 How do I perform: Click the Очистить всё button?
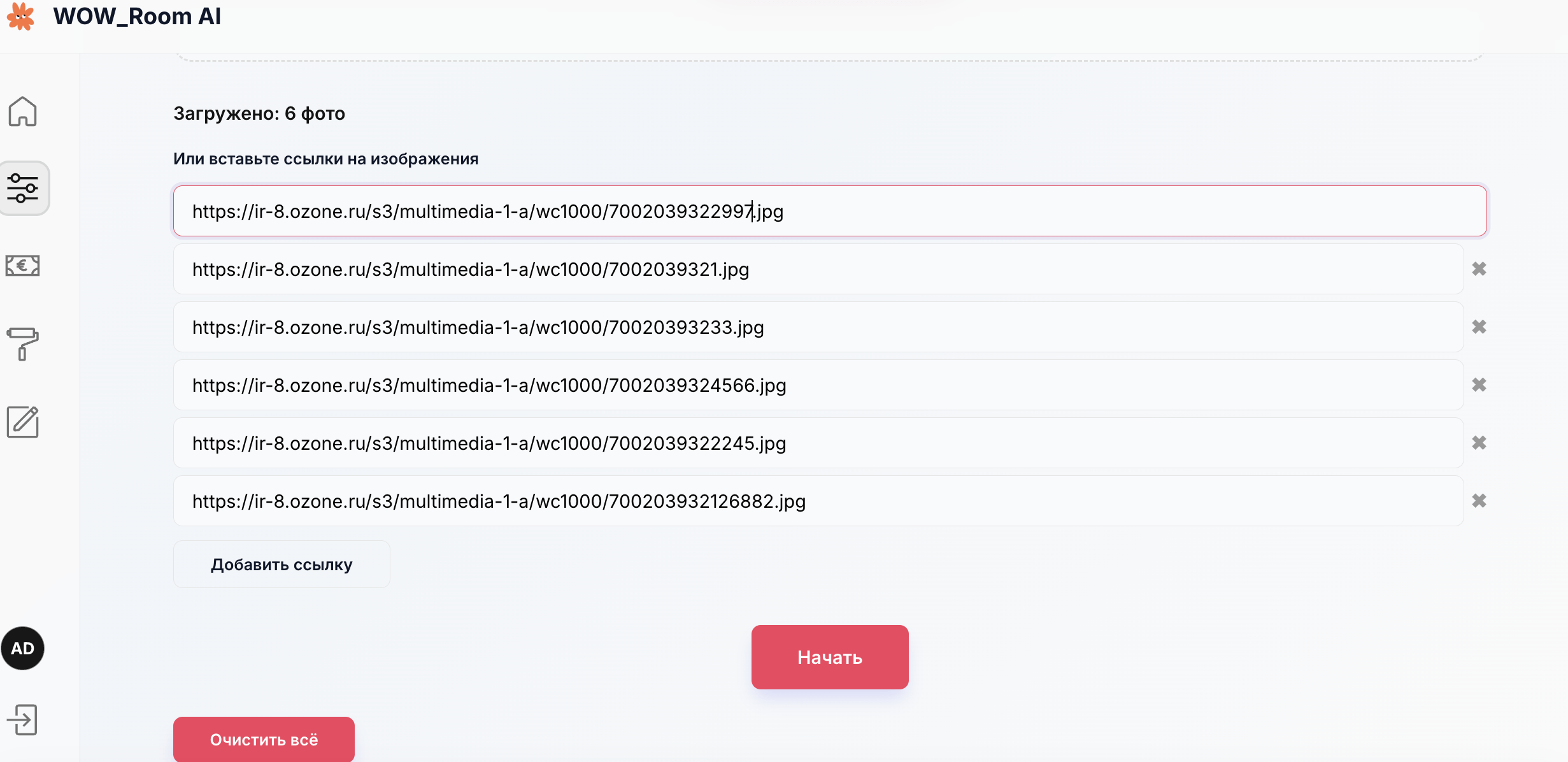point(264,739)
